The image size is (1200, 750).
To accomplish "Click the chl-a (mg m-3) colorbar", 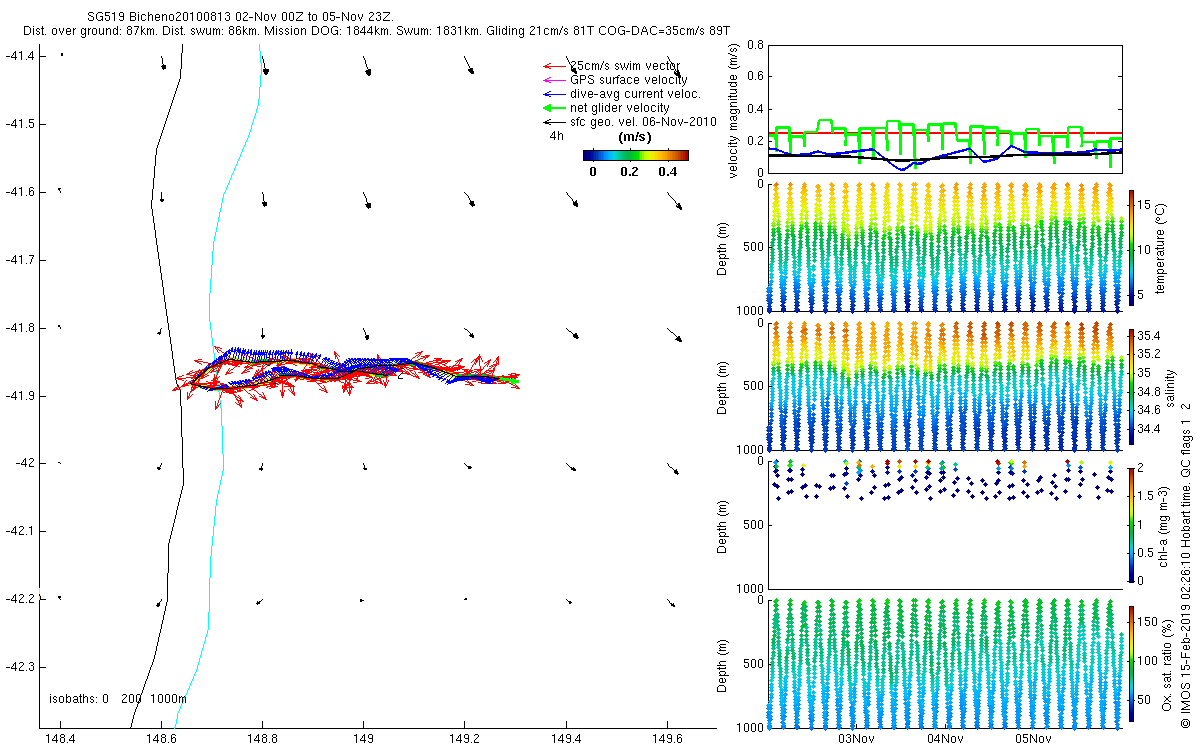I will coord(1132,523).
